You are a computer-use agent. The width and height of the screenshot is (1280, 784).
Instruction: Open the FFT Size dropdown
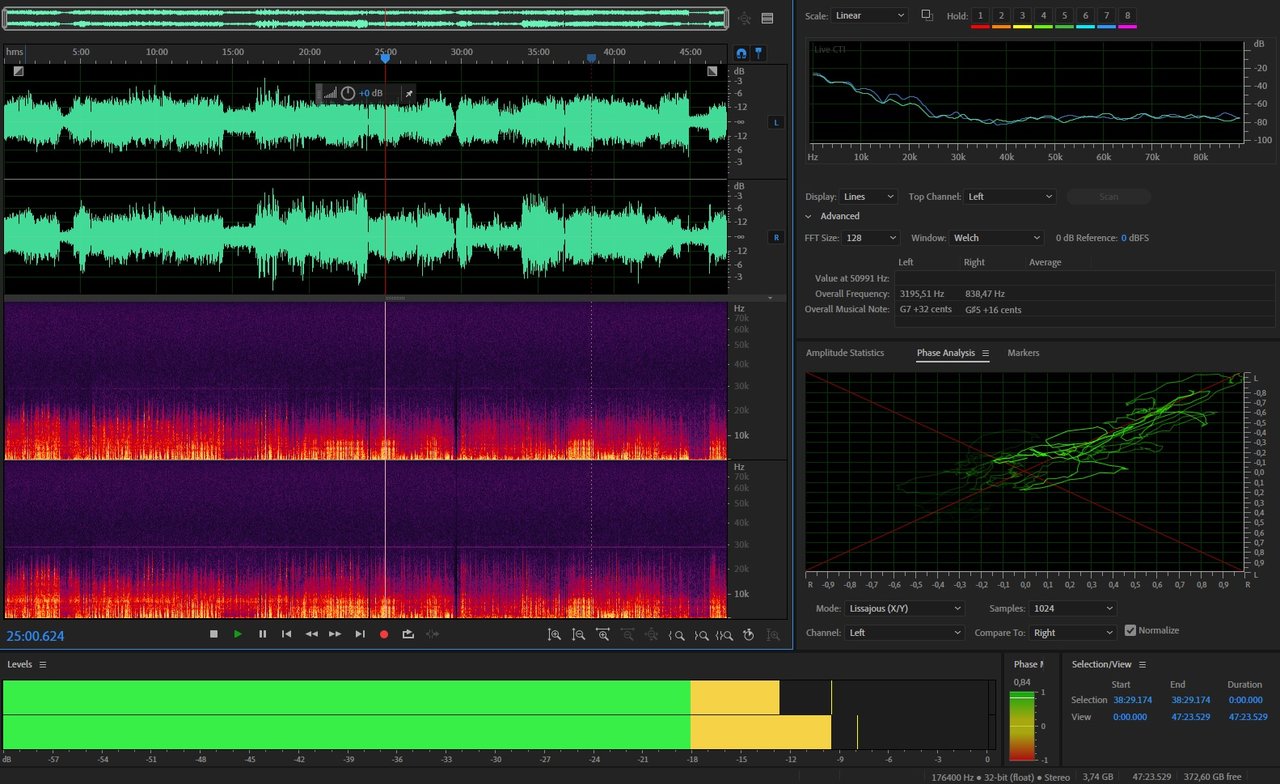(870, 238)
